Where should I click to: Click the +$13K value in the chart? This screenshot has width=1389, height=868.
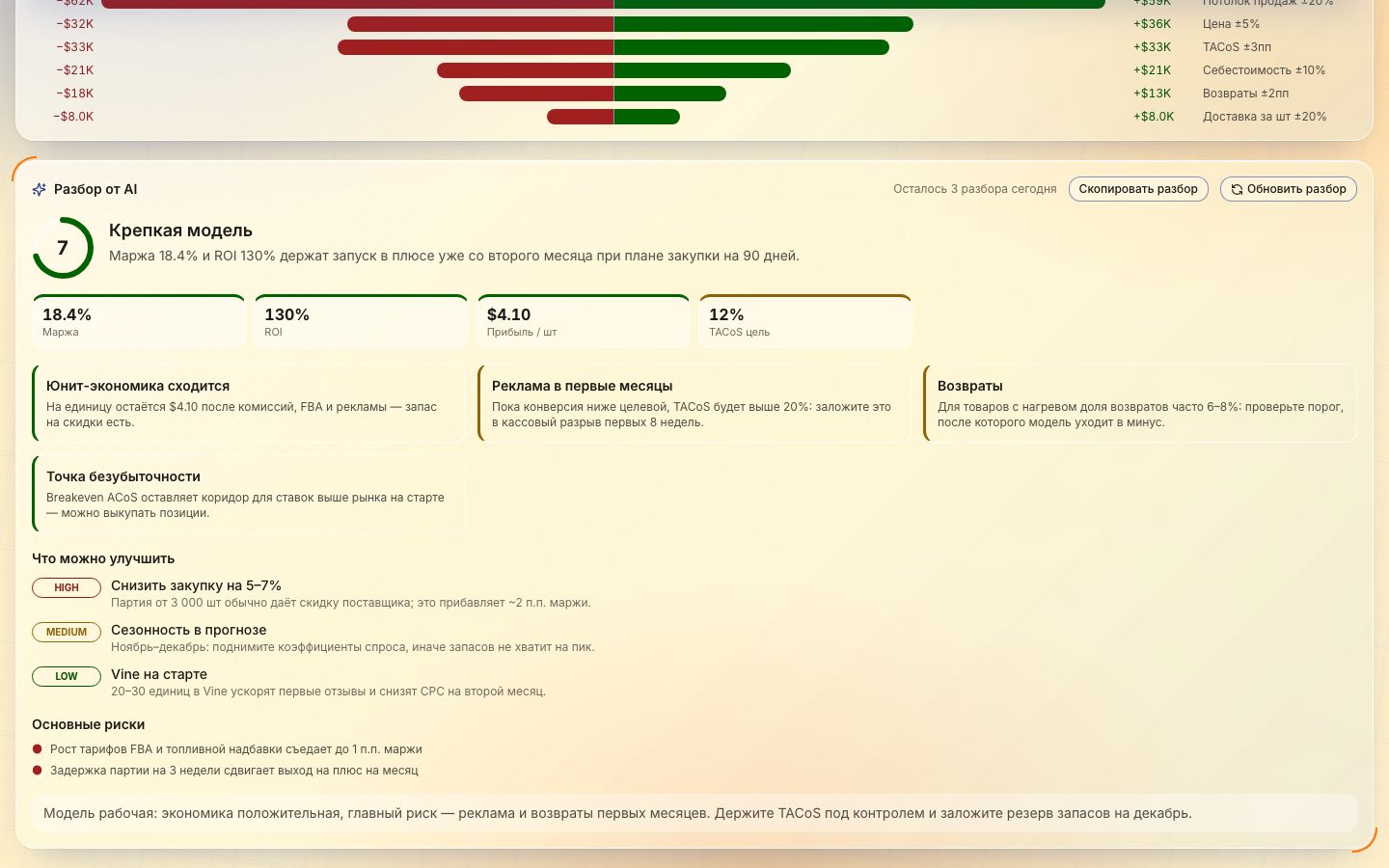click(x=1152, y=94)
